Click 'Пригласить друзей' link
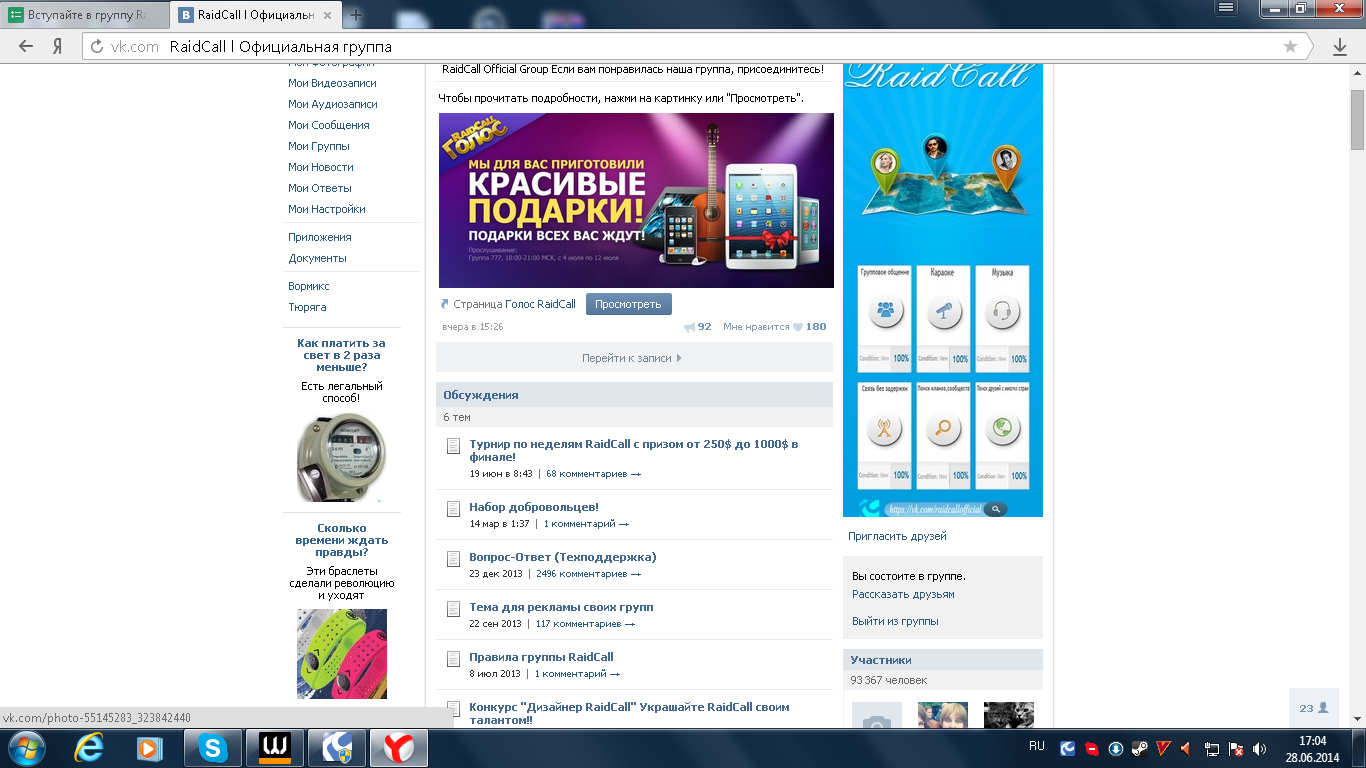Image resolution: width=1366 pixels, height=768 pixels. click(897, 536)
